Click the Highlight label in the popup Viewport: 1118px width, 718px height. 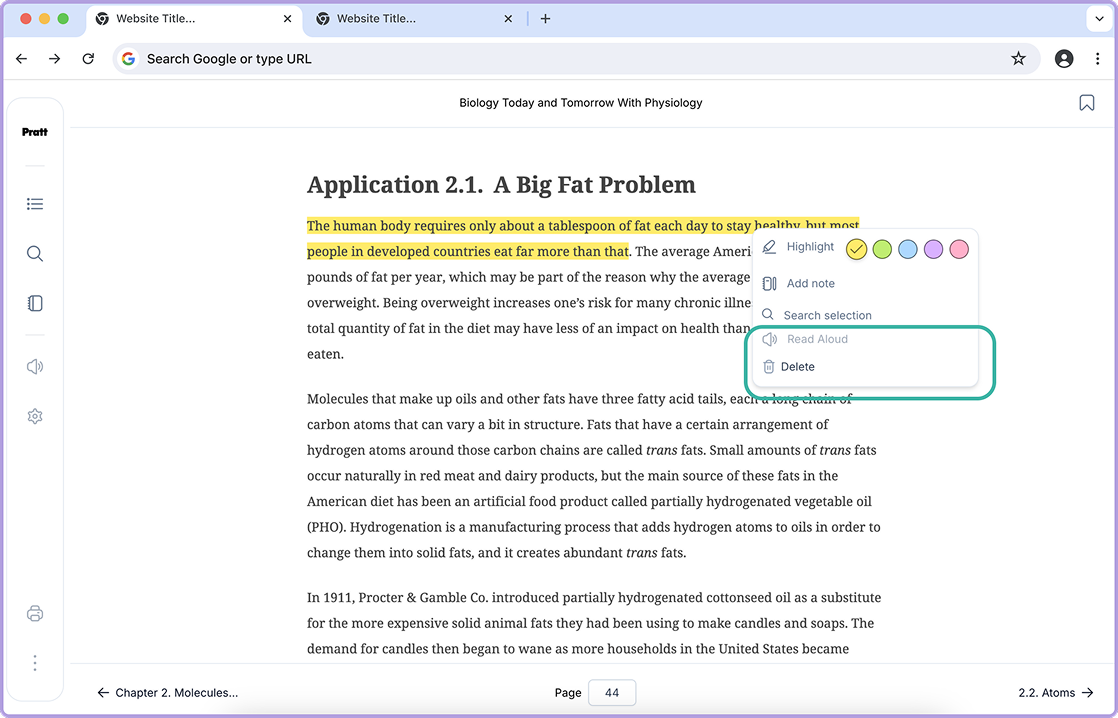click(810, 247)
